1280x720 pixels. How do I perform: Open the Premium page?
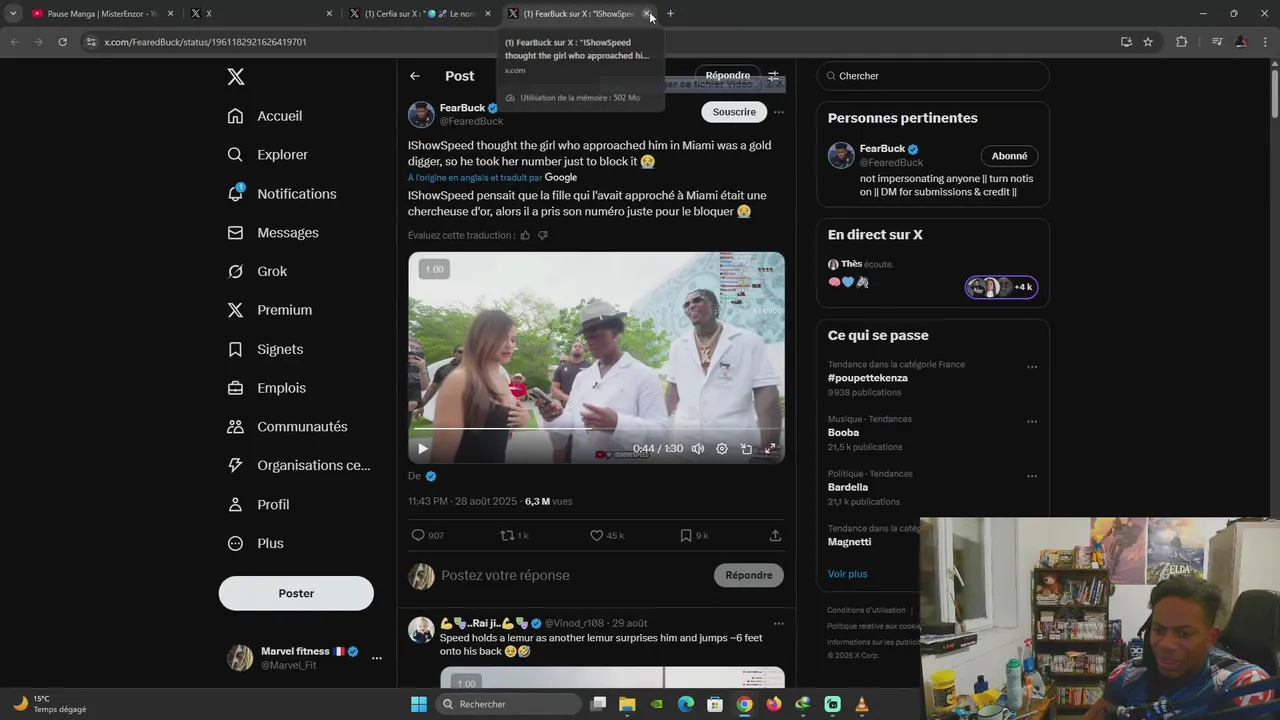[270, 310]
